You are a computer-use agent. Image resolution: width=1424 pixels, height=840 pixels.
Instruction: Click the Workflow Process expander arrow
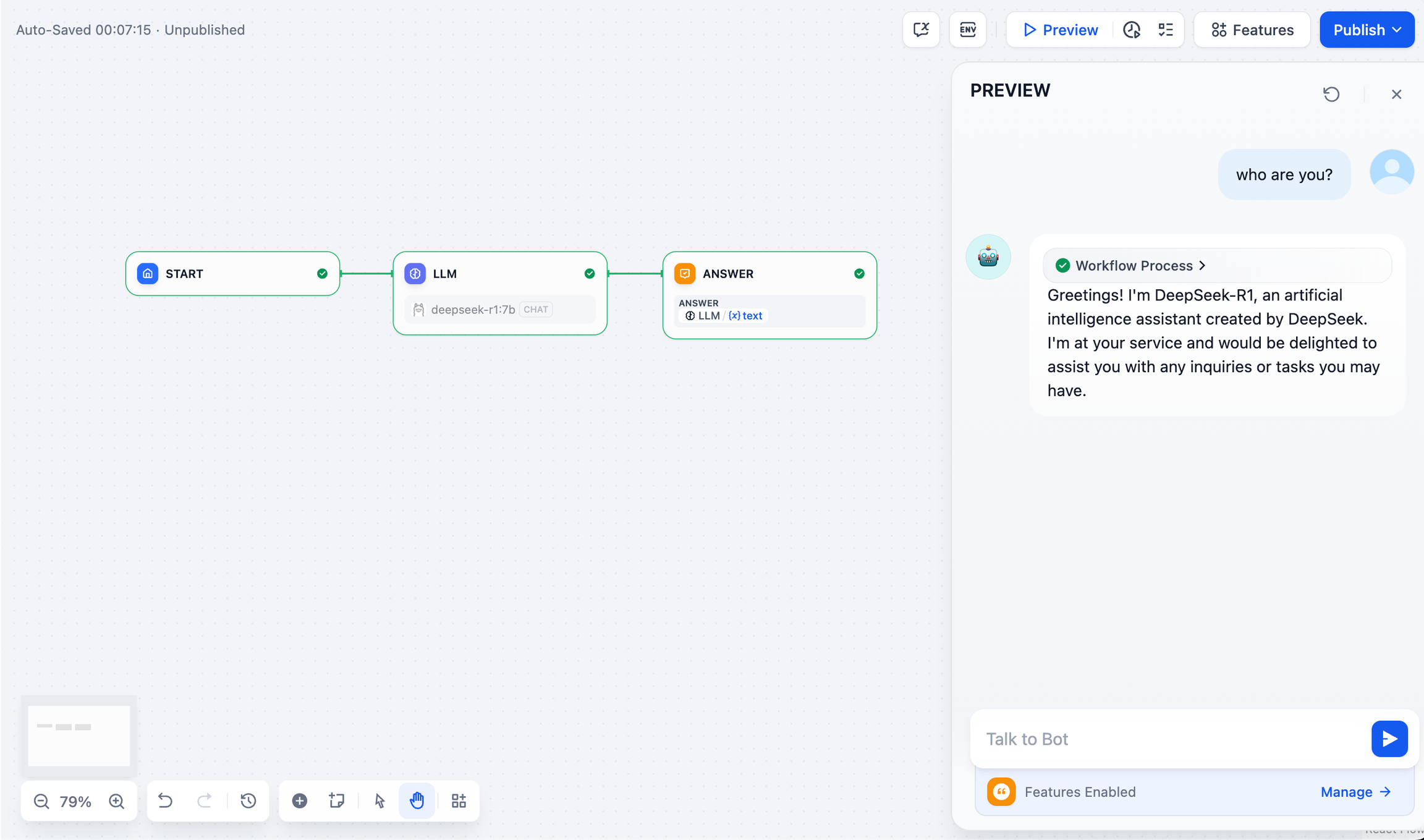click(1201, 265)
